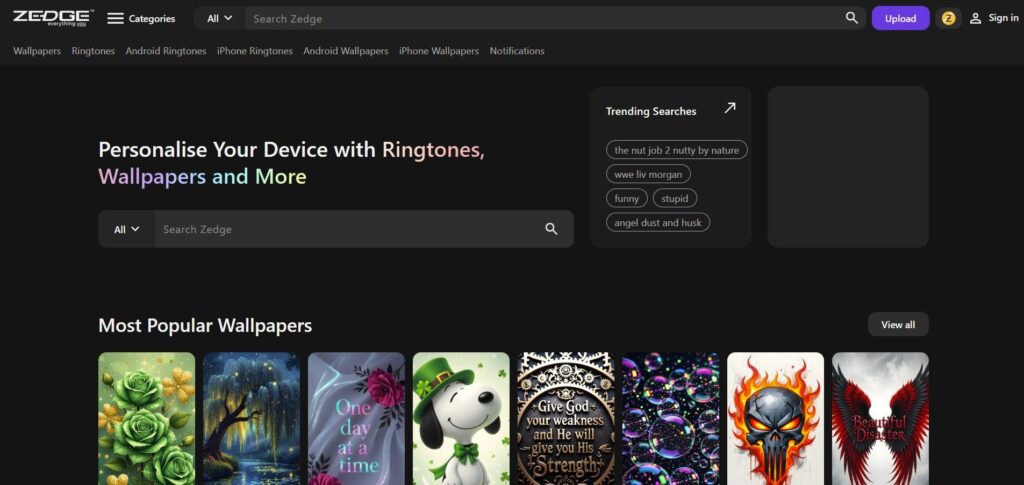Click View all for popular wallpapers

(897, 324)
